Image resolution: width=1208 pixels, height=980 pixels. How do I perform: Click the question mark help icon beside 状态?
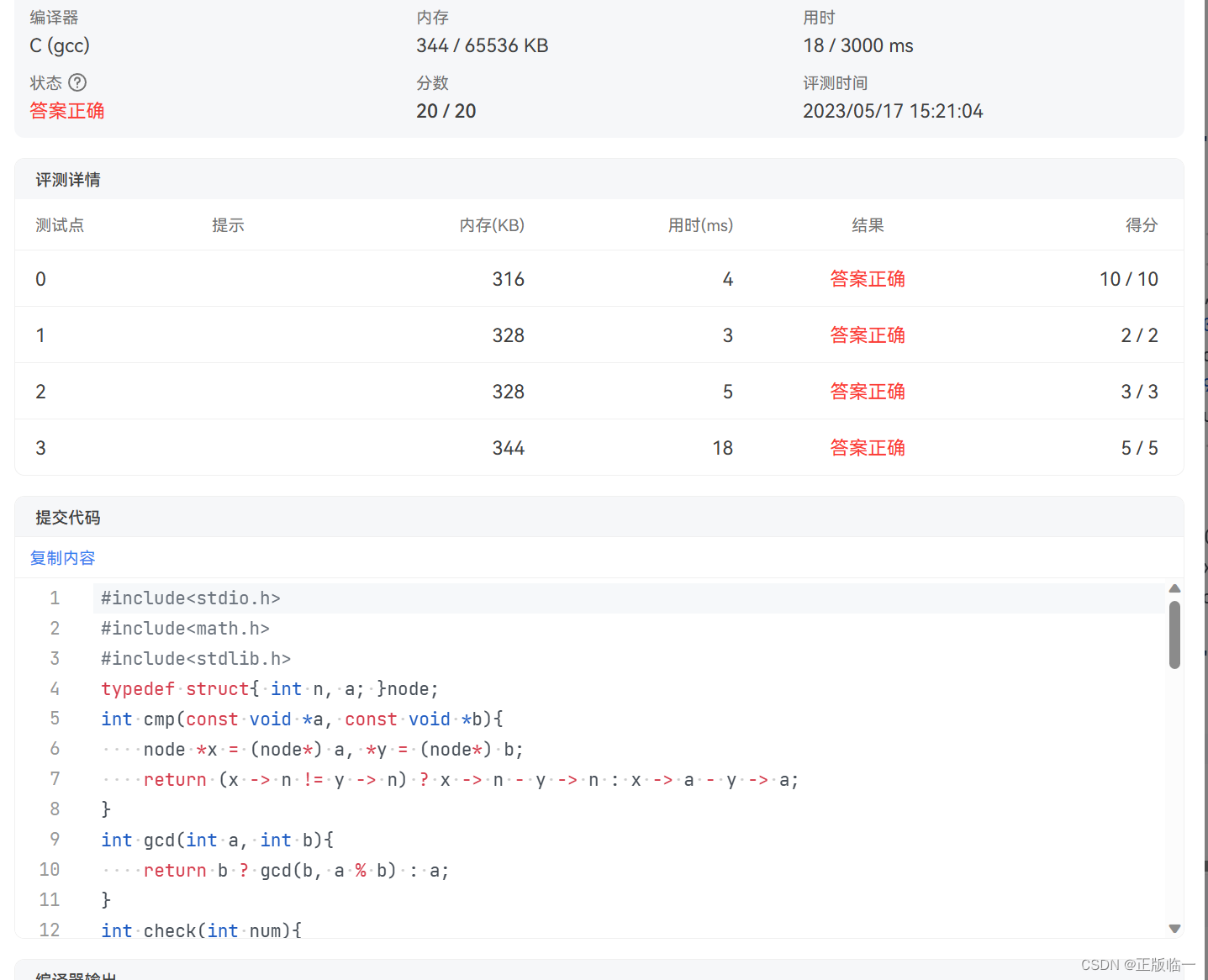pyautogui.click(x=78, y=82)
